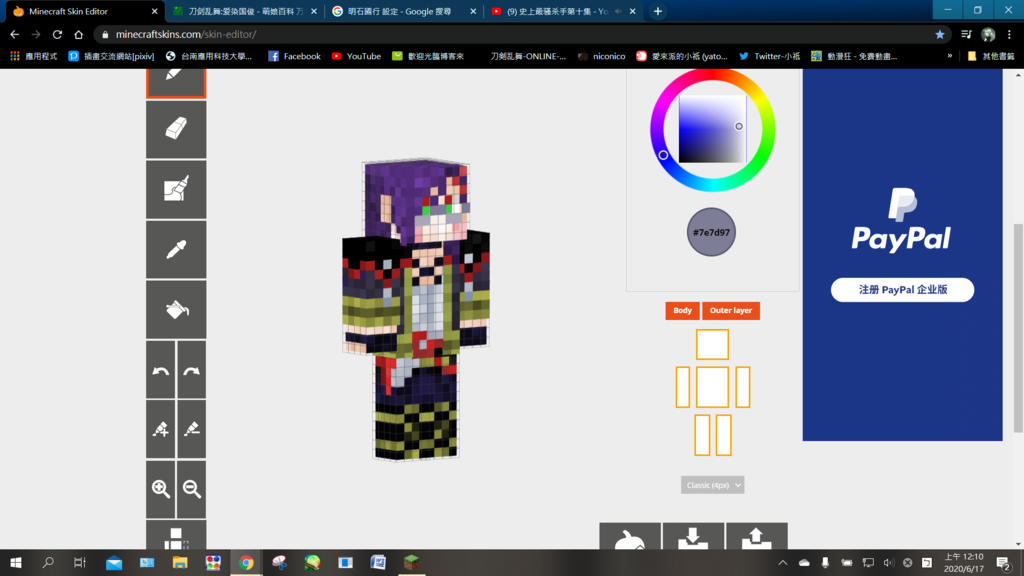Toggle the head part in body diagram
Viewport: 1024px width, 576px height.
(x=712, y=345)
